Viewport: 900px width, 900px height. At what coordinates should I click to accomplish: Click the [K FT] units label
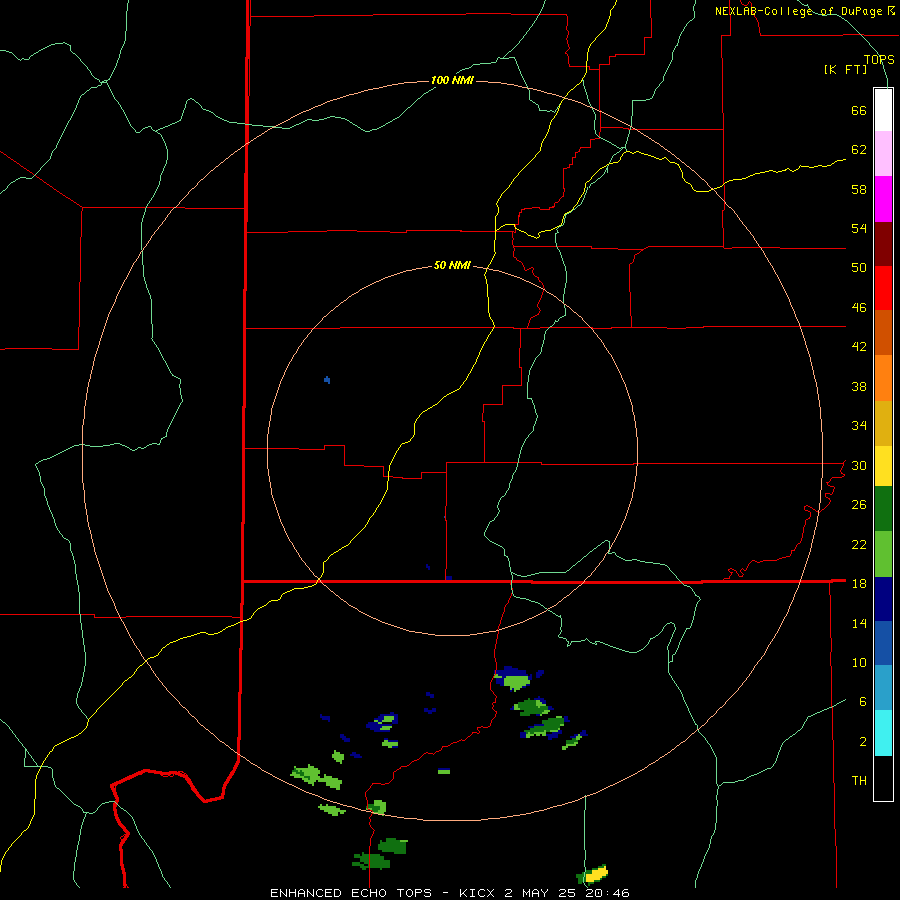pos(845,69)
